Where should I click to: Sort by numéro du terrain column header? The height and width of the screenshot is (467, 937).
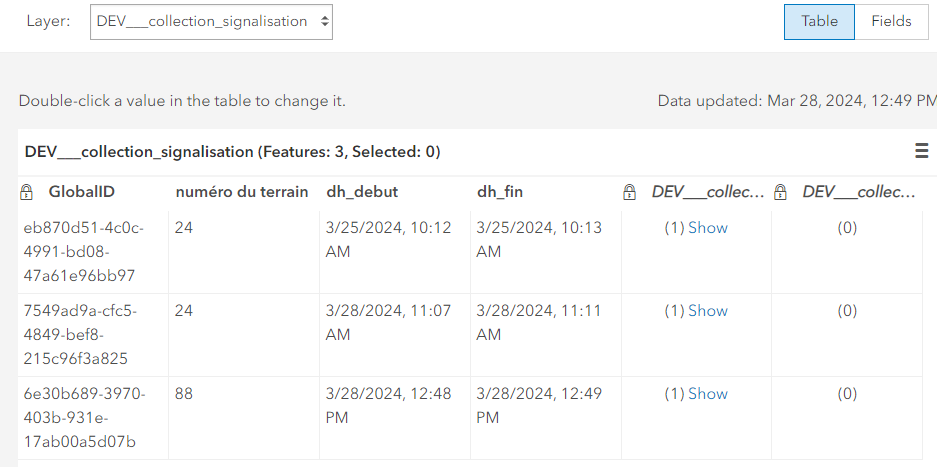[242, 192]
